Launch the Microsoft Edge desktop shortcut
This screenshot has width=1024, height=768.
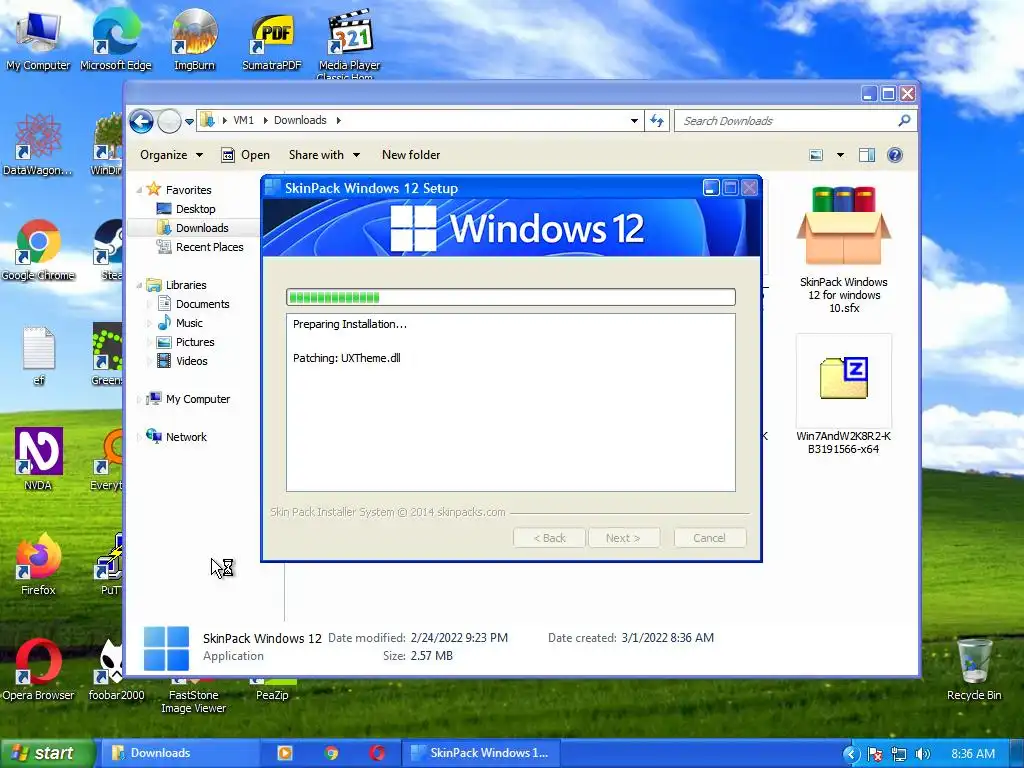tap(116, 39)
